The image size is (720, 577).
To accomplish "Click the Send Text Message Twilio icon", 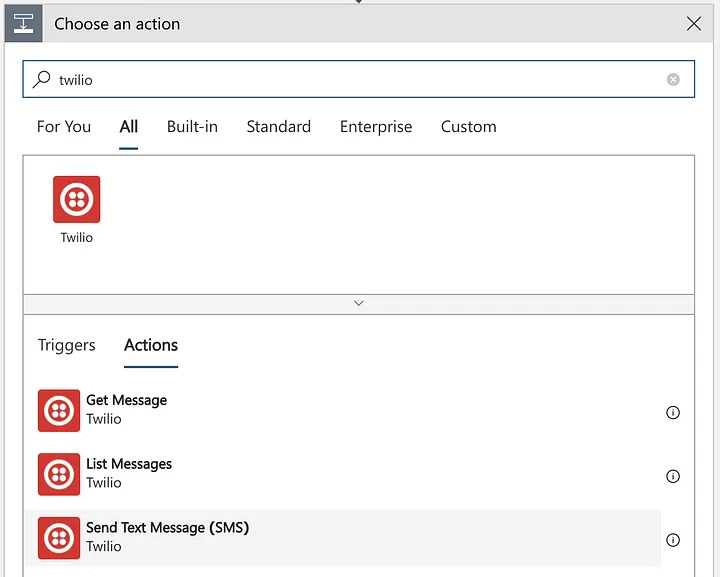I will [59, 537].
